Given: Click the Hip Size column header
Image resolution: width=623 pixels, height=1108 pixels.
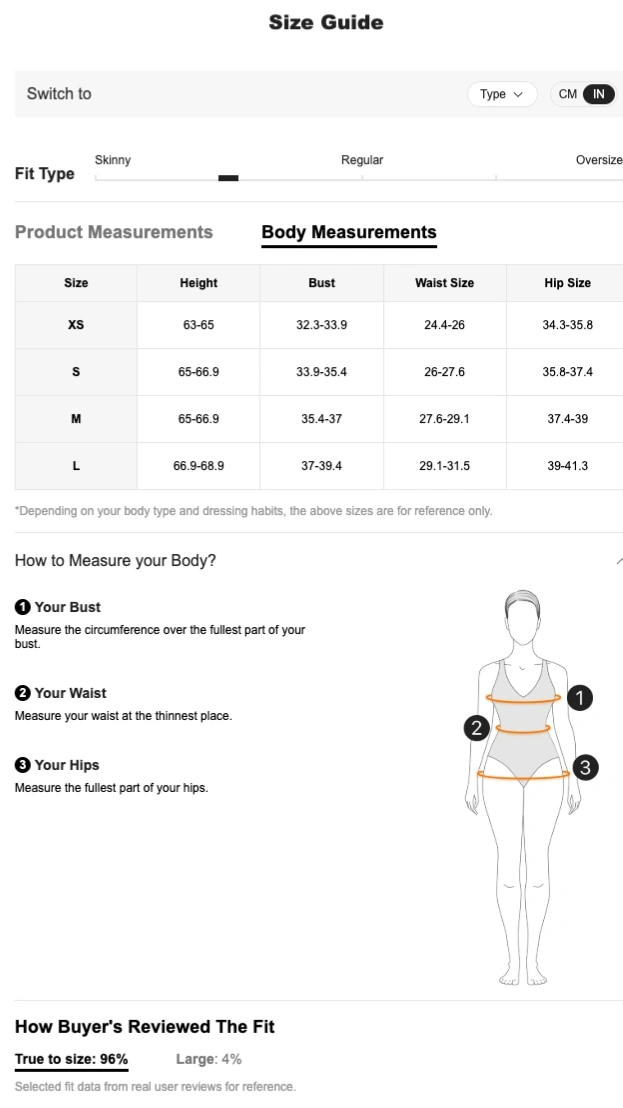Looking at the screenshot, I should [x=567, y=283].
